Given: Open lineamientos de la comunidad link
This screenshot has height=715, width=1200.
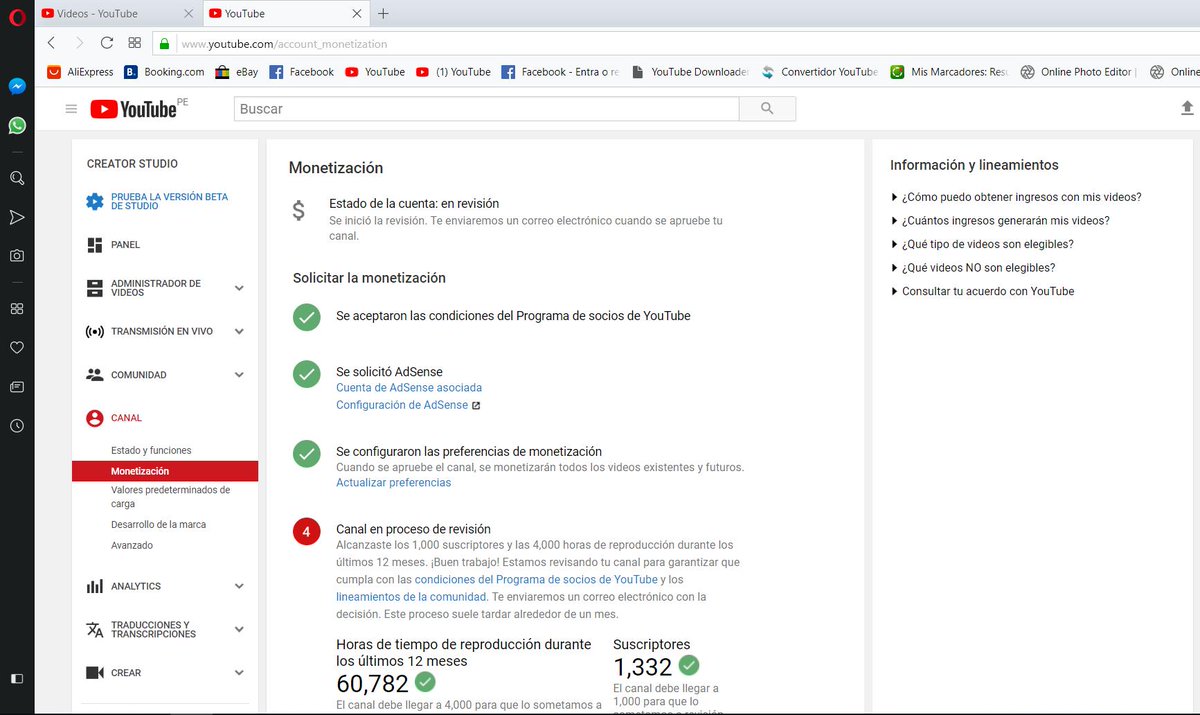Looking at the screenshot, I should [x=411, y=597].
